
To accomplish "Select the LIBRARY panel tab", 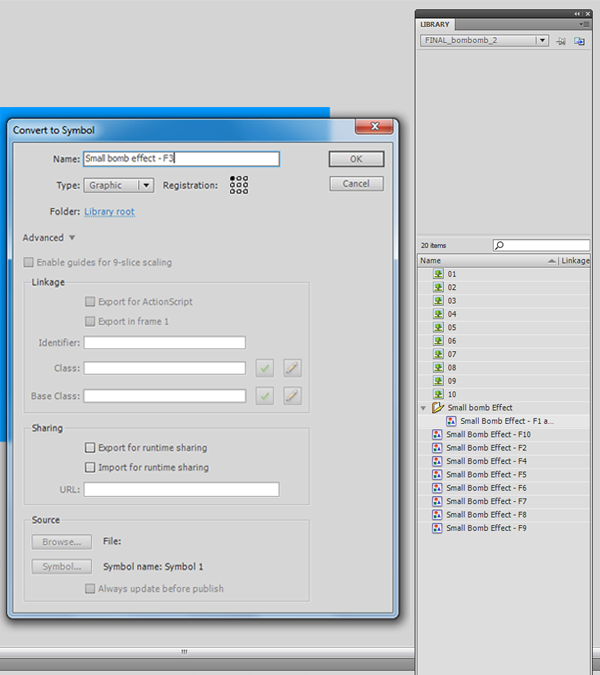I will click(435, 25).
